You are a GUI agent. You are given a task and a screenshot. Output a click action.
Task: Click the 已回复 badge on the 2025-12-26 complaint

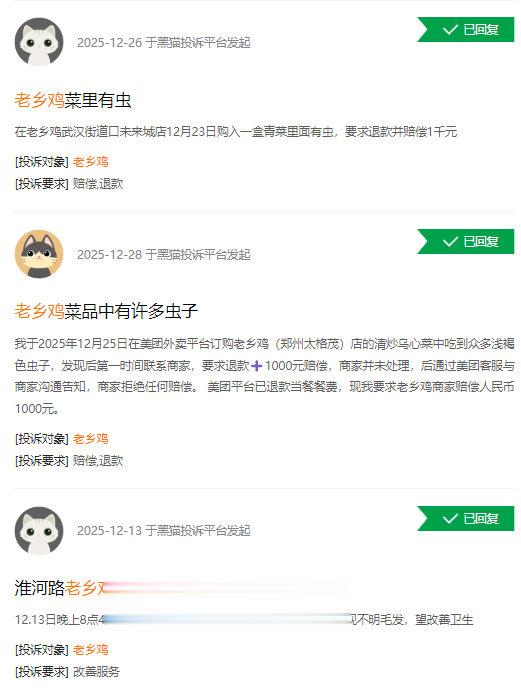466,30
